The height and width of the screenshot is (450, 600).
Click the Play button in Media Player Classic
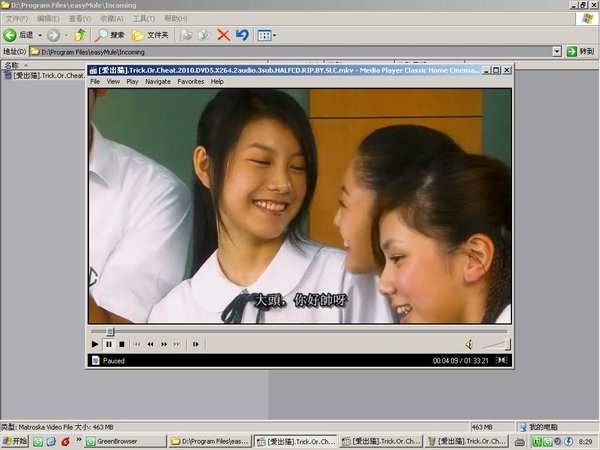click(x=95, y=344)
